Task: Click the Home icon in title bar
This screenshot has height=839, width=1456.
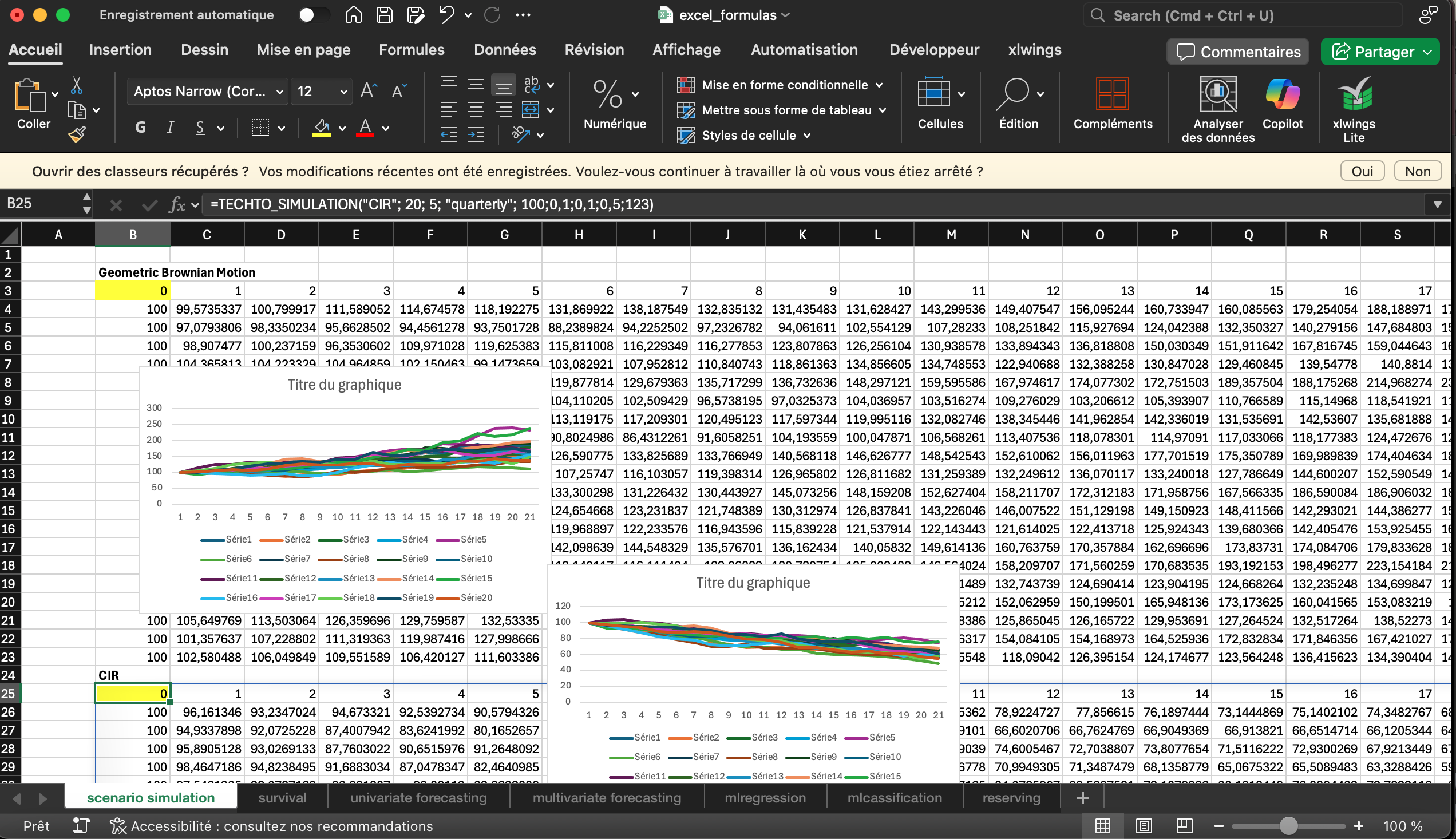Action: [353, 15]
